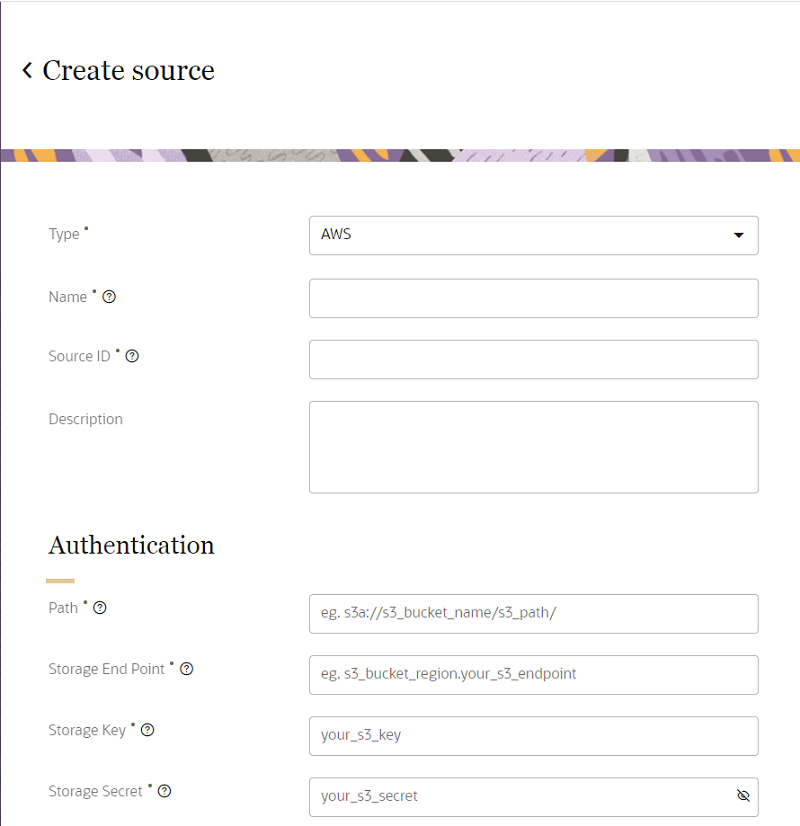
Task: Click the back arrow beside Create source
Action: click(x=27, y=70)
